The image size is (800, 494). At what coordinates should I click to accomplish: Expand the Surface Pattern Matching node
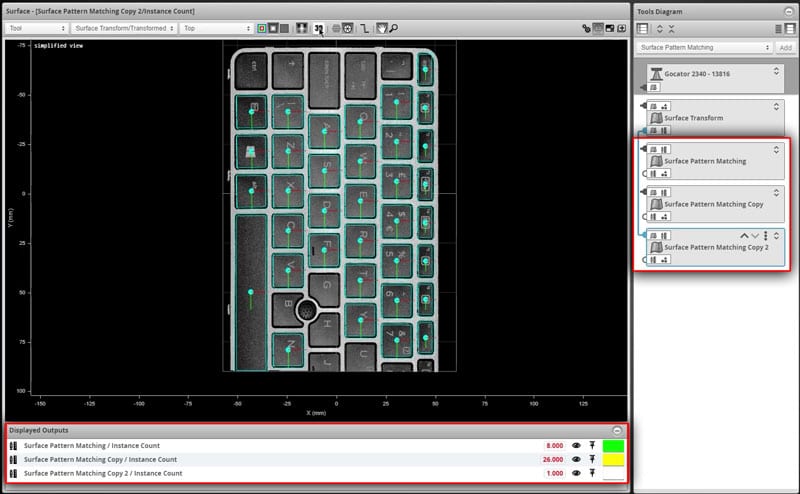tap(776, 150)
